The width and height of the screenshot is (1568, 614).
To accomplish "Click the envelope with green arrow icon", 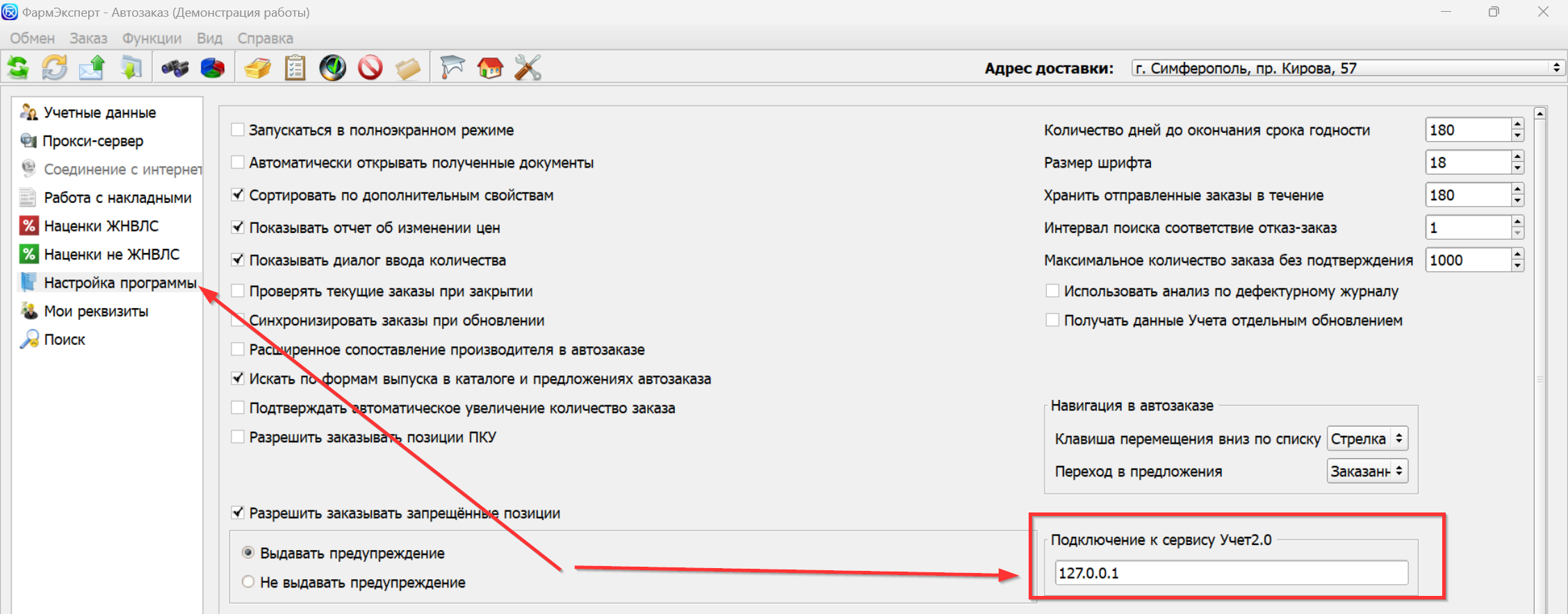I will 92,68.
